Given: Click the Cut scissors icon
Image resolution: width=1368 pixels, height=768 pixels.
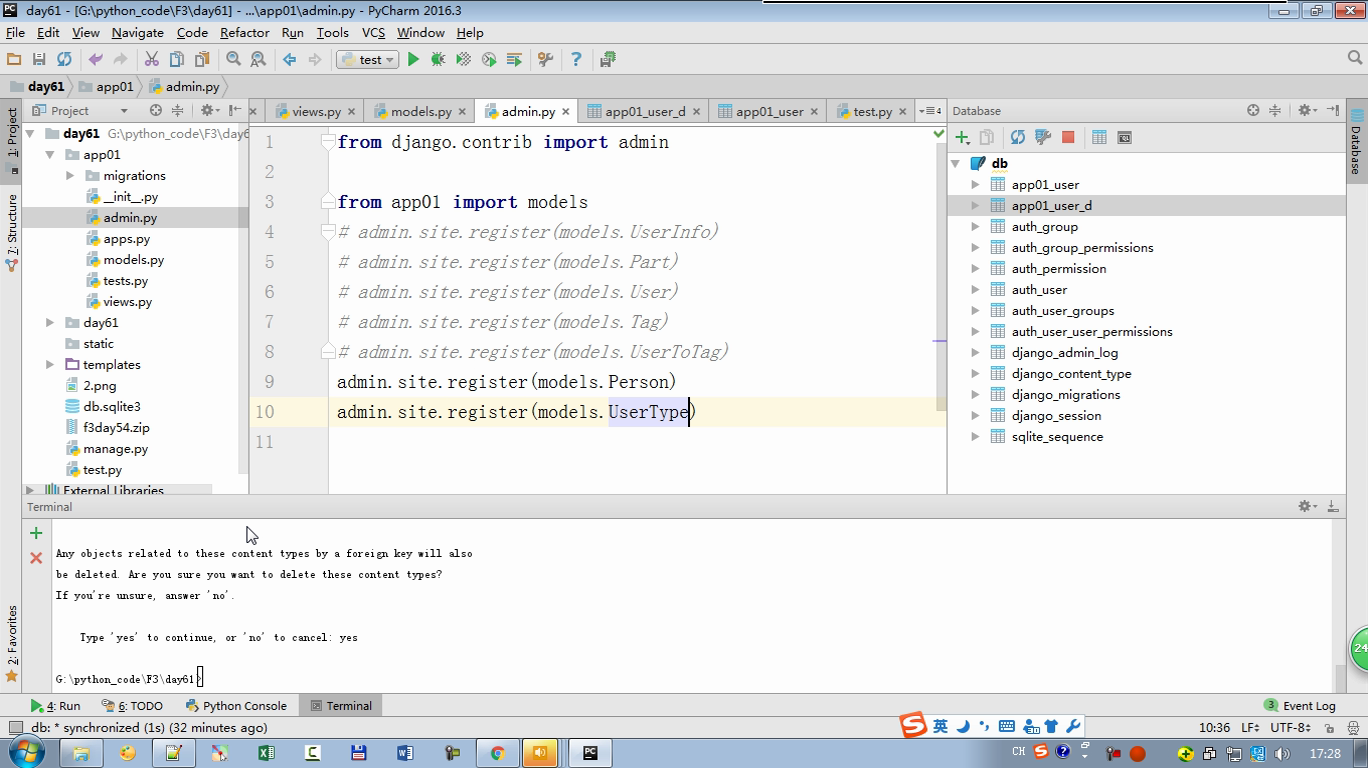Looking at the screenshot, I should pos(152,60).
